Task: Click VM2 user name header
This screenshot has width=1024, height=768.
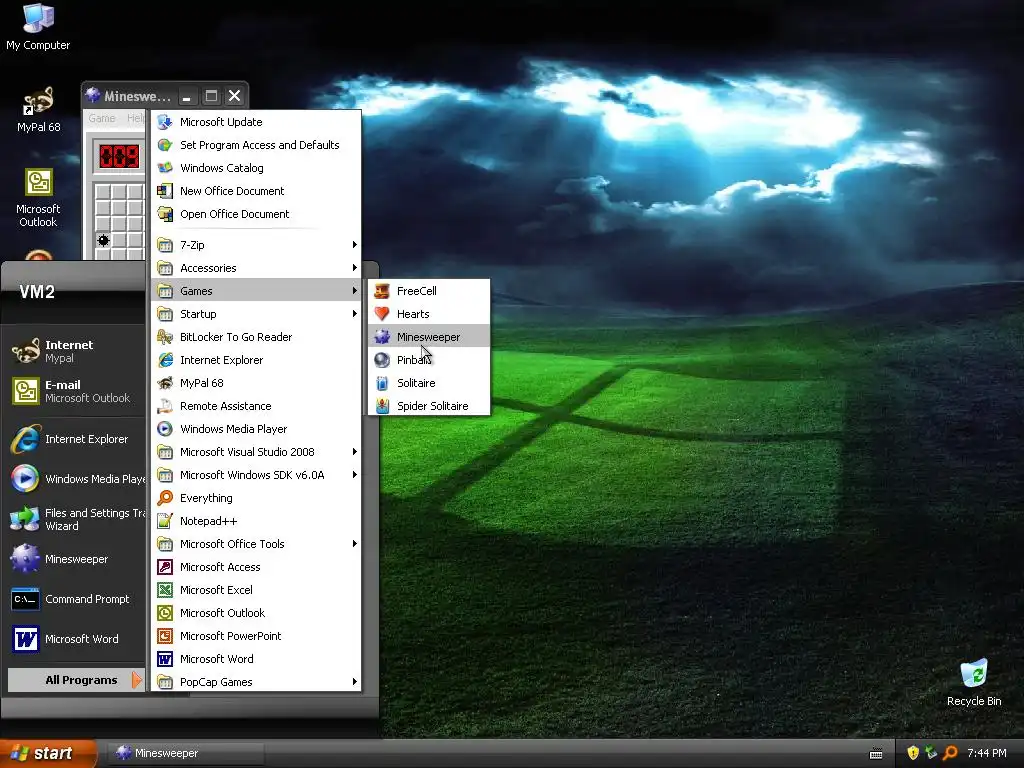Action: pos(37,292)
